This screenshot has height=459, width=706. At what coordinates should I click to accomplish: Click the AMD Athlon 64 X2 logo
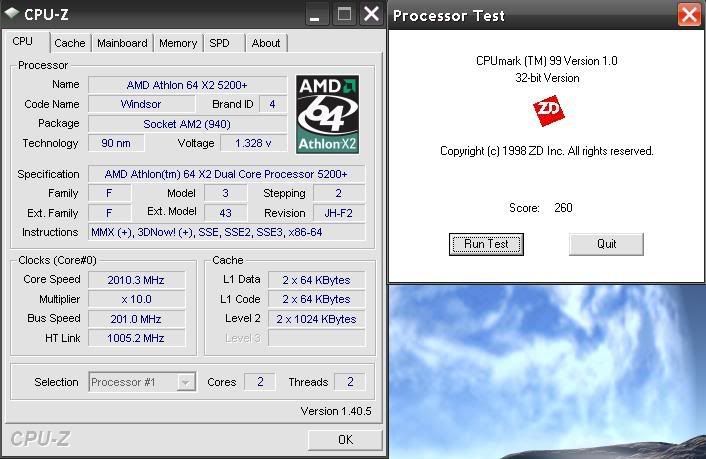(327, 114)
